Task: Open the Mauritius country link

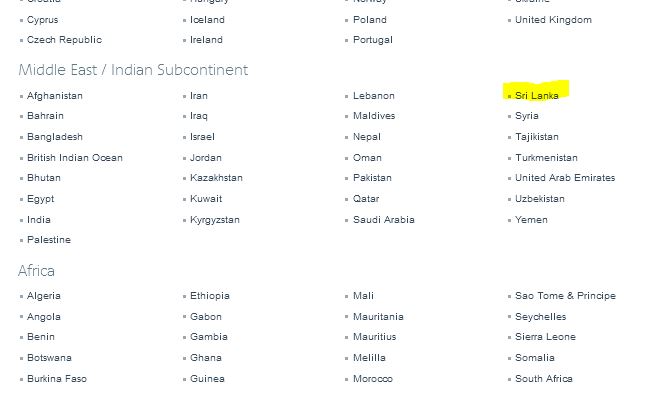Action: click(x=375, y=337)
